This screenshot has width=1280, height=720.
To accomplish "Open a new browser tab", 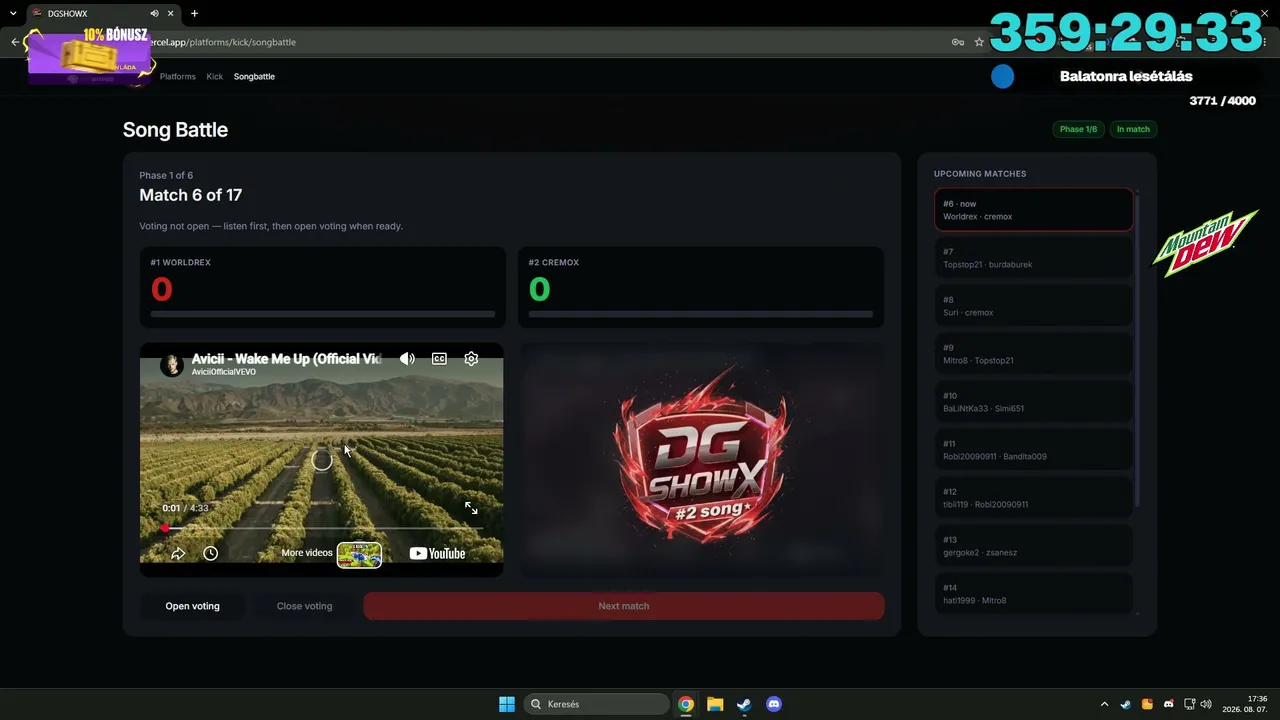I will [194, 13].
